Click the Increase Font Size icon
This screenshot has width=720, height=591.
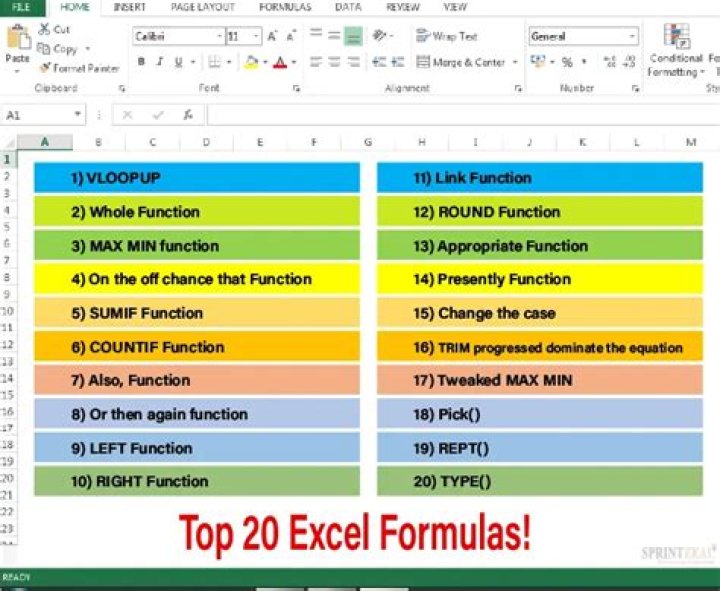coord(272,36)
